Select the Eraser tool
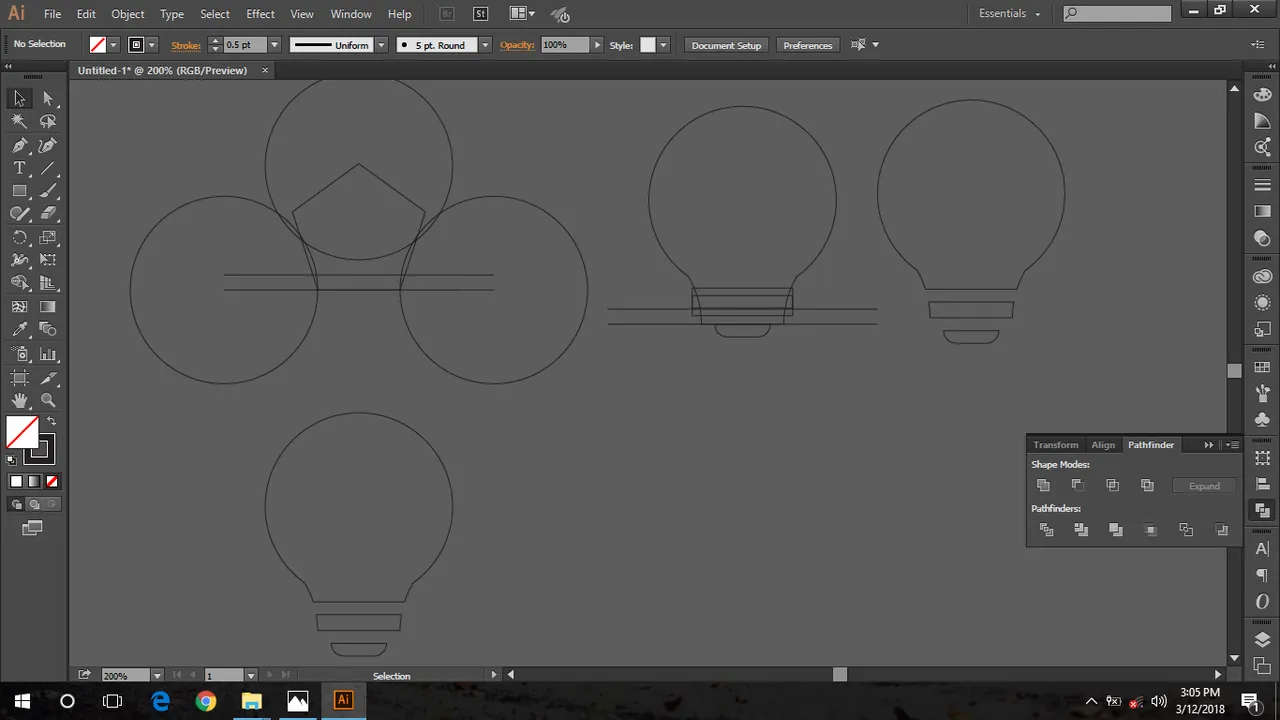Viewport: 1280px width, 720px height. click(x=48, y=214)
